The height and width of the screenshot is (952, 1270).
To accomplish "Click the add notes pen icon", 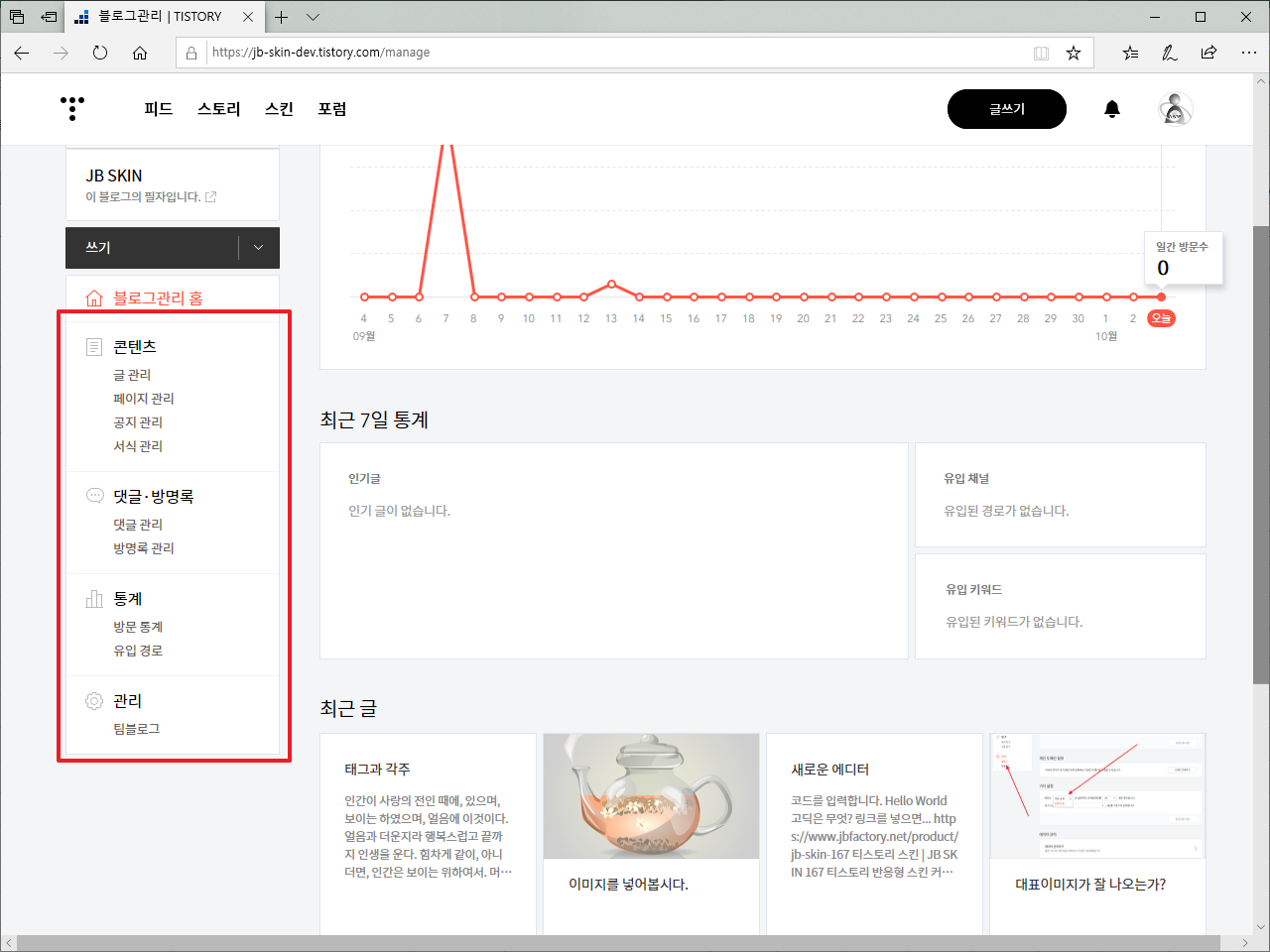I will tap(1170, 53).
